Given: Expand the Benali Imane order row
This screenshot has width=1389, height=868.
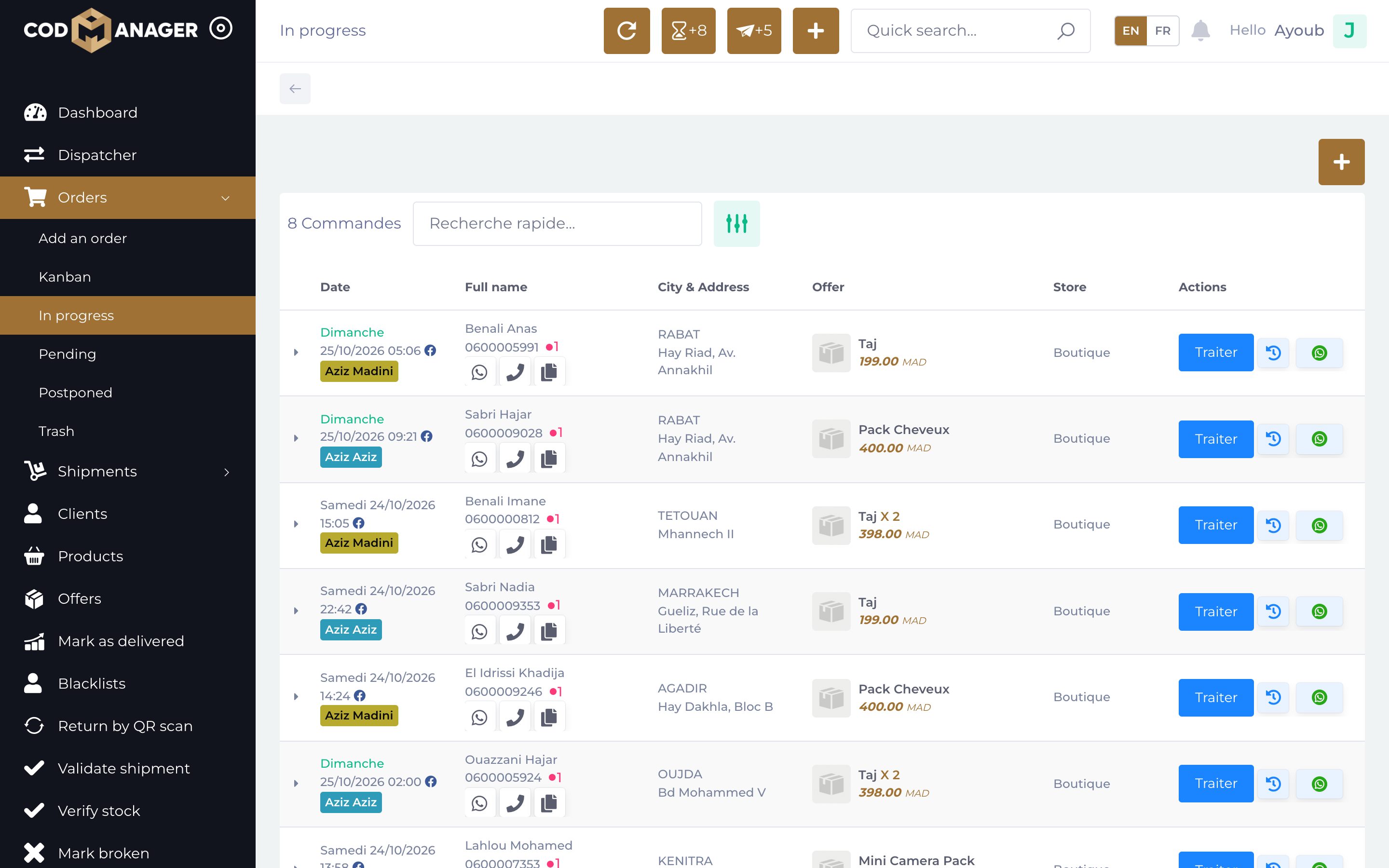Looking at the screenshot, I should click(x=296, y=524).
